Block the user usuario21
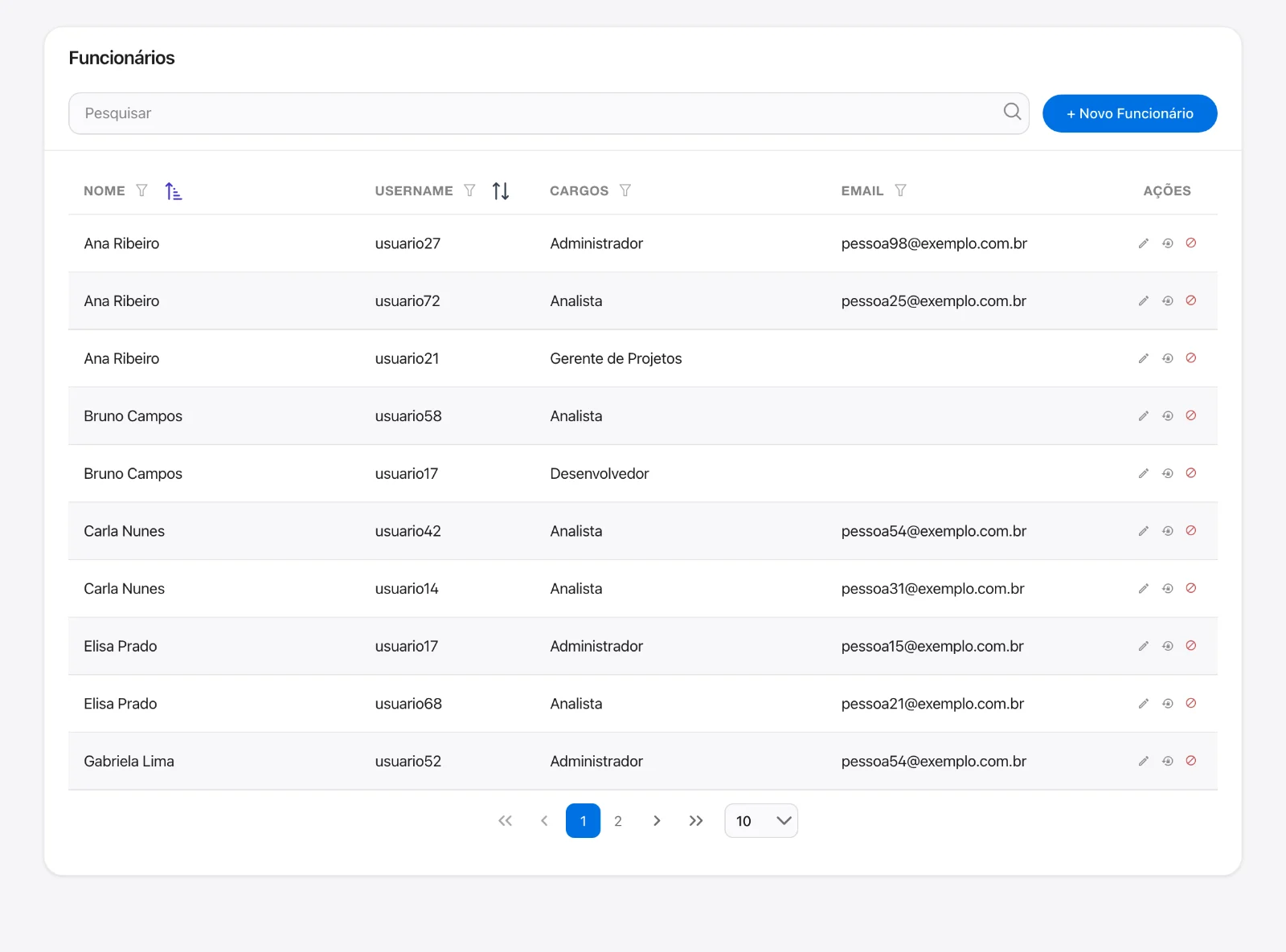Screen dimensions: 1286x952 (1191, 358)
